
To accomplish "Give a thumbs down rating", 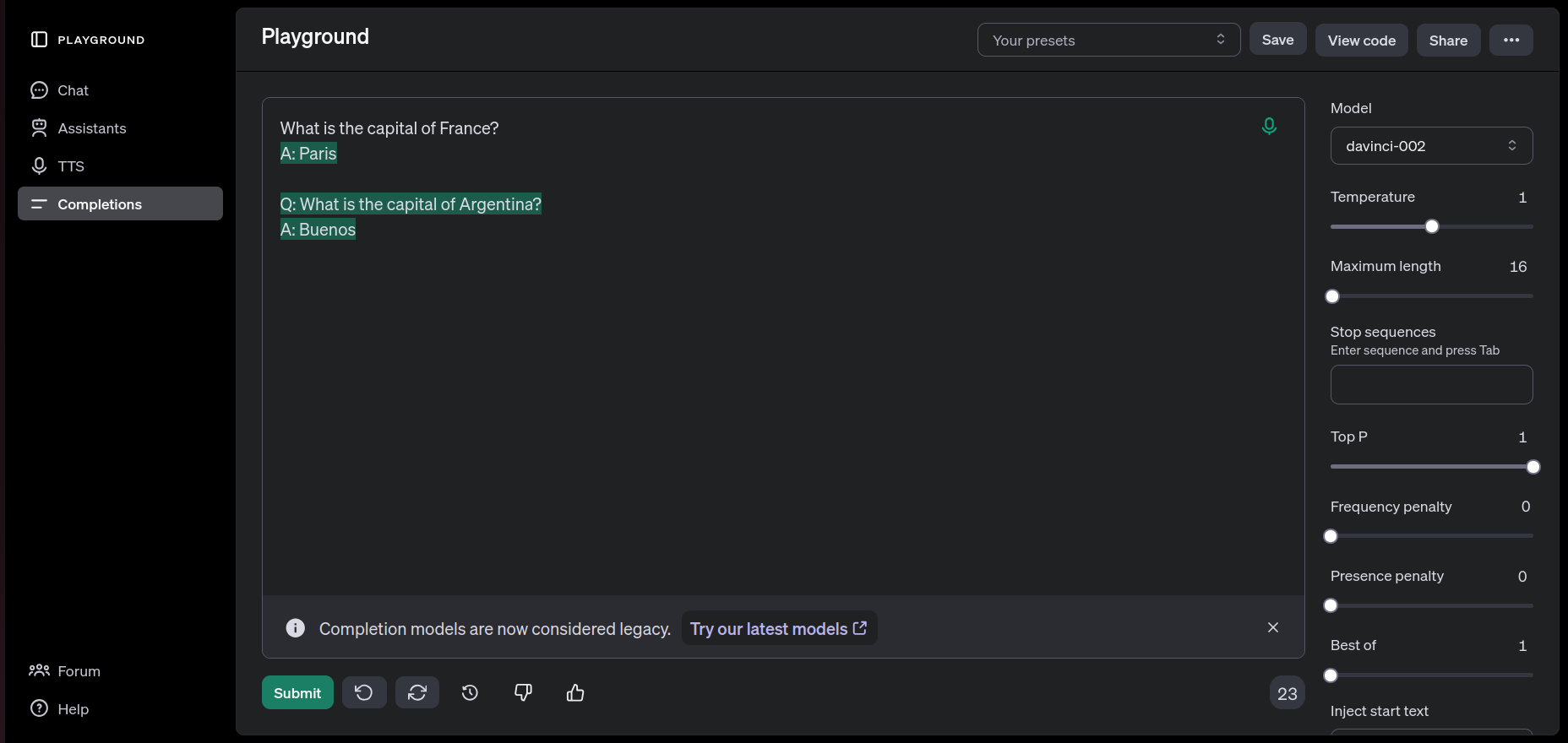I will (523, 693).
